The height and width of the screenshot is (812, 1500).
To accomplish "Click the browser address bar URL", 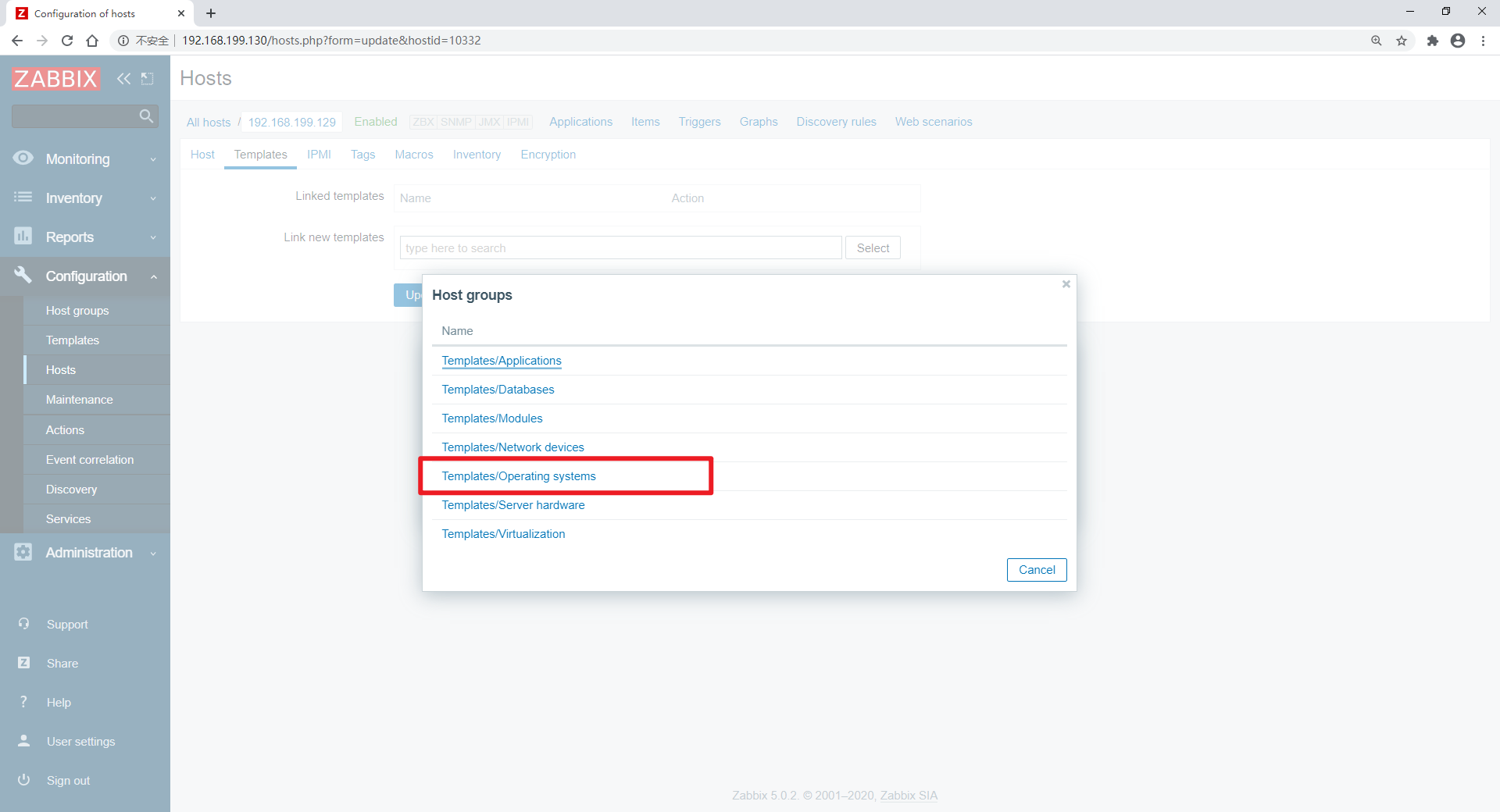I will point(331,41).
